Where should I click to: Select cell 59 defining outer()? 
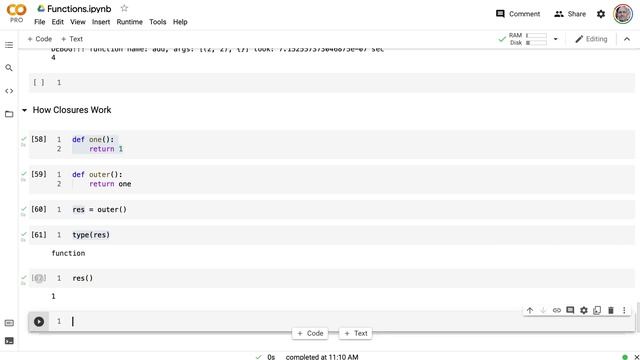tap(331, 179)
